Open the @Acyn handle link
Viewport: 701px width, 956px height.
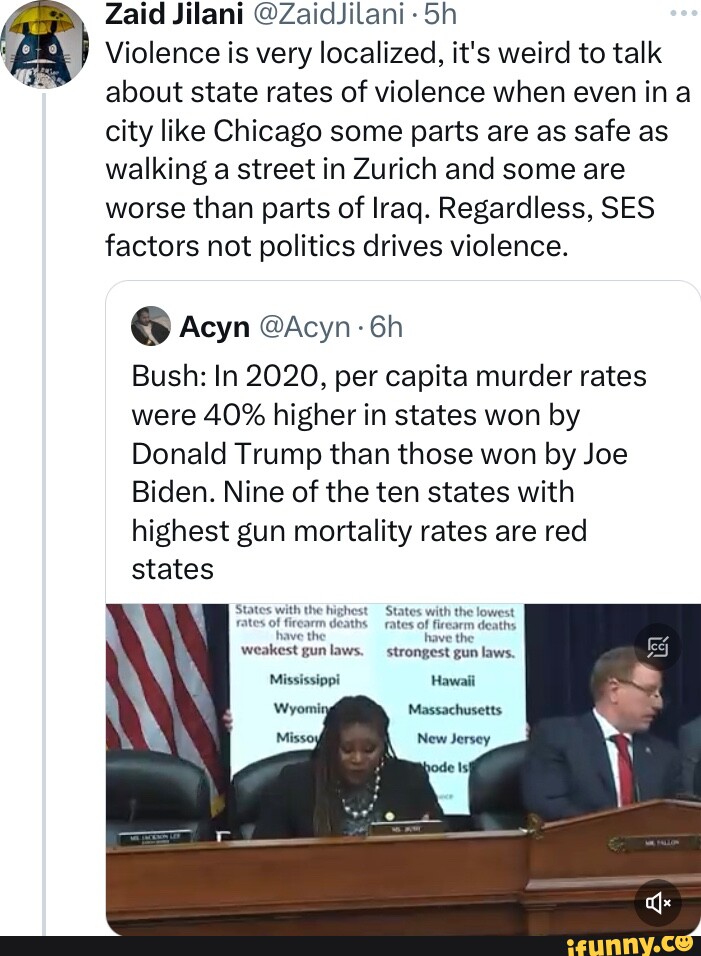[302, 327]
